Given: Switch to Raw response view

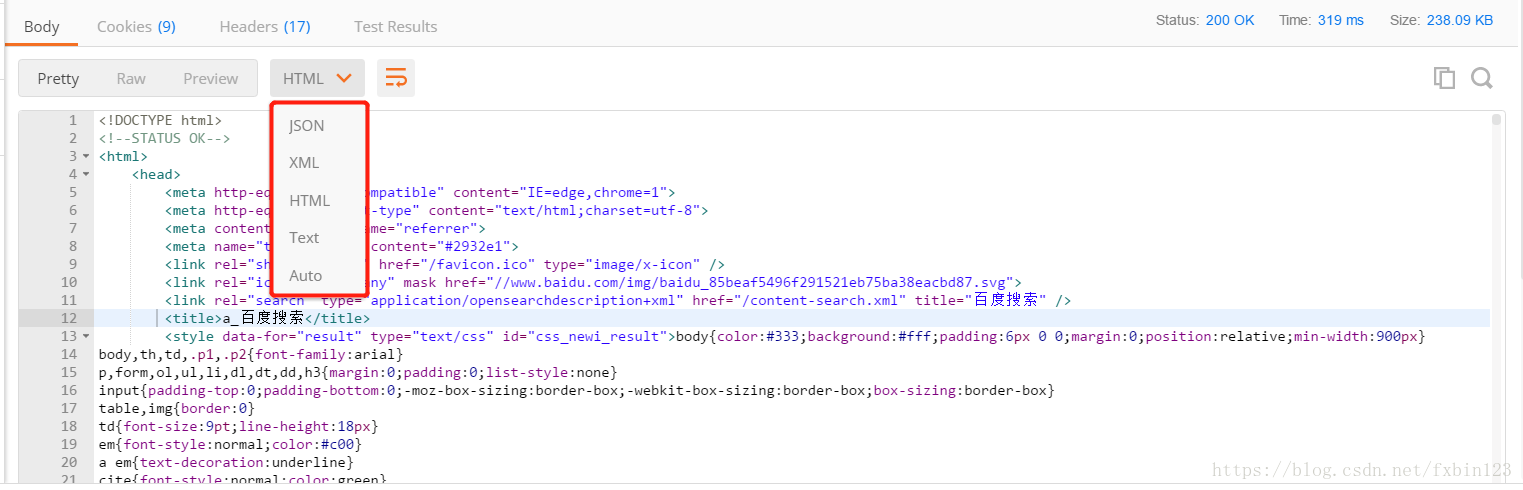Looking at the screenshot, I should coord(131,78).
